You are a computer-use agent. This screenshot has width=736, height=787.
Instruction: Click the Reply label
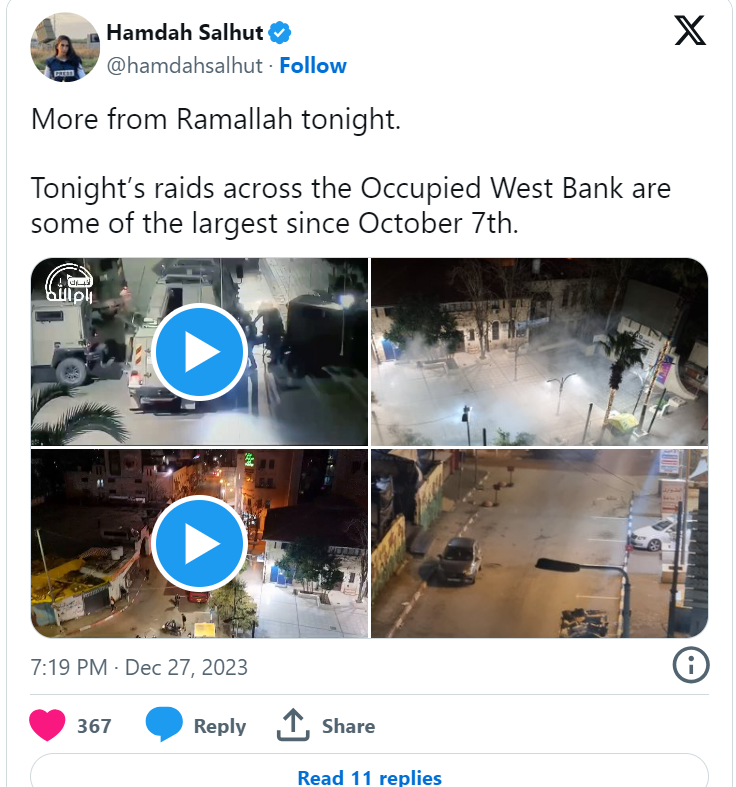click(220, 726)
